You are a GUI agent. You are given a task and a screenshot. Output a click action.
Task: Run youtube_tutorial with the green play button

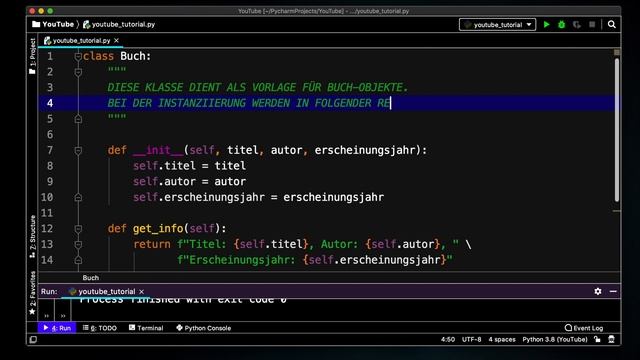pos(547,24)
